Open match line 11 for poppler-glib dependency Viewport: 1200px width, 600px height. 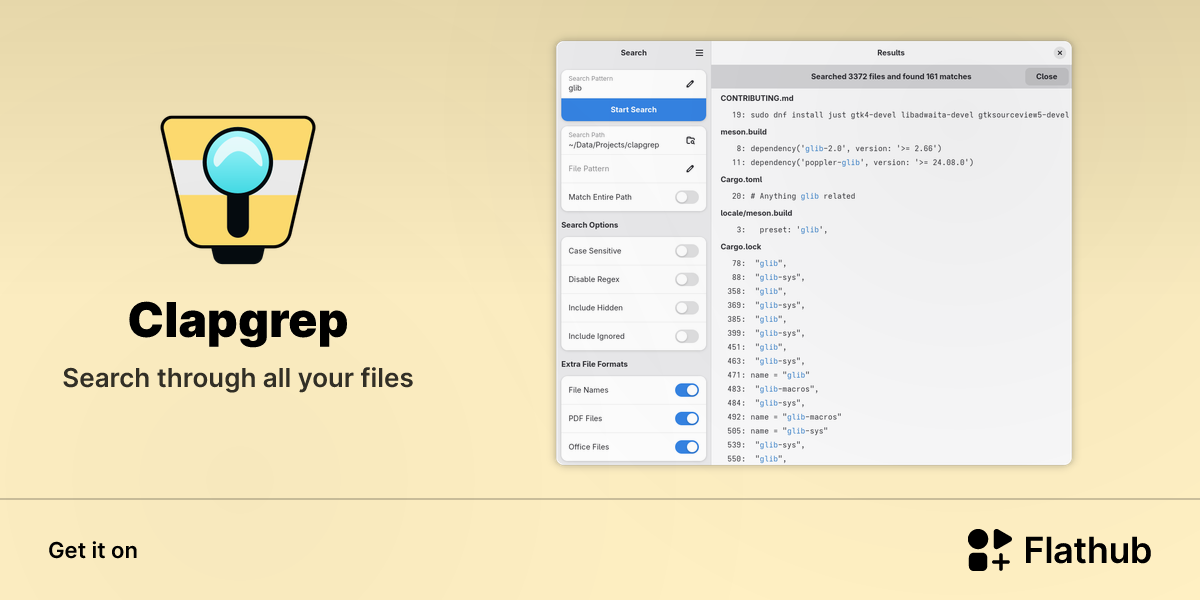tap(852, 162)
